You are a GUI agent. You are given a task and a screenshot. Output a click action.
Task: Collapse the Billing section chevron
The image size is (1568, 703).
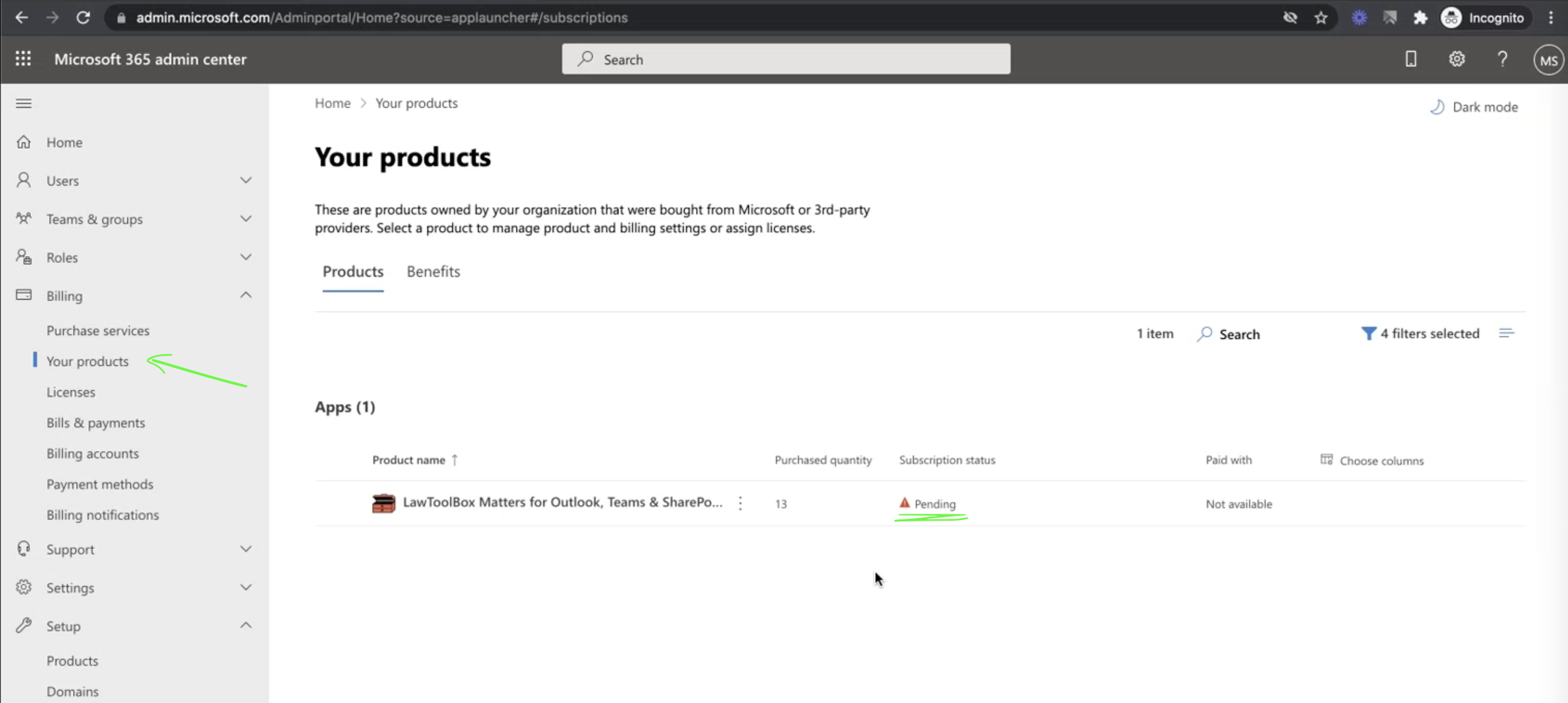pyautogui.click(x=246, y=295)
